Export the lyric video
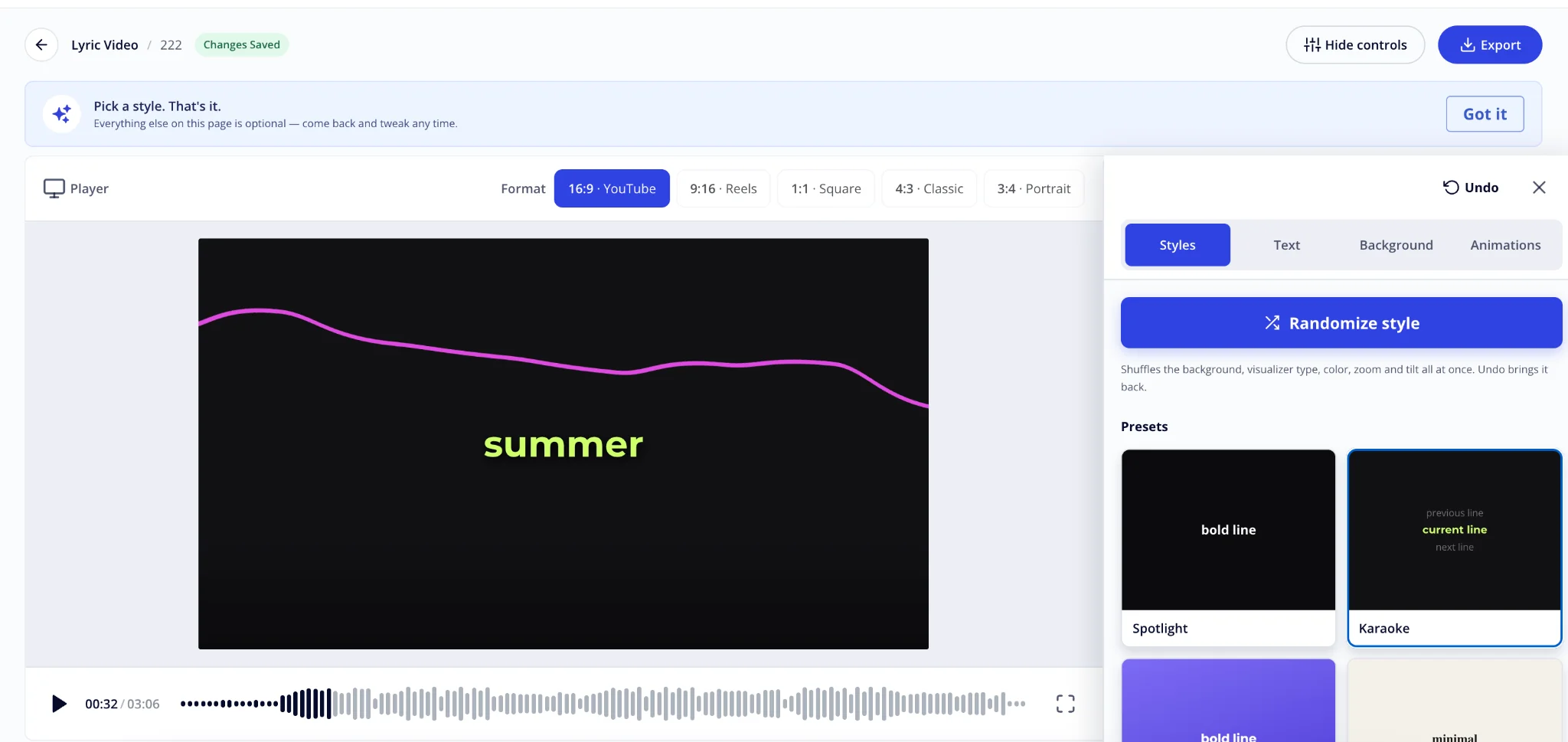The height and width of the screenshot is (742, 1568). pyautogui.click(x=1490, y=44)
